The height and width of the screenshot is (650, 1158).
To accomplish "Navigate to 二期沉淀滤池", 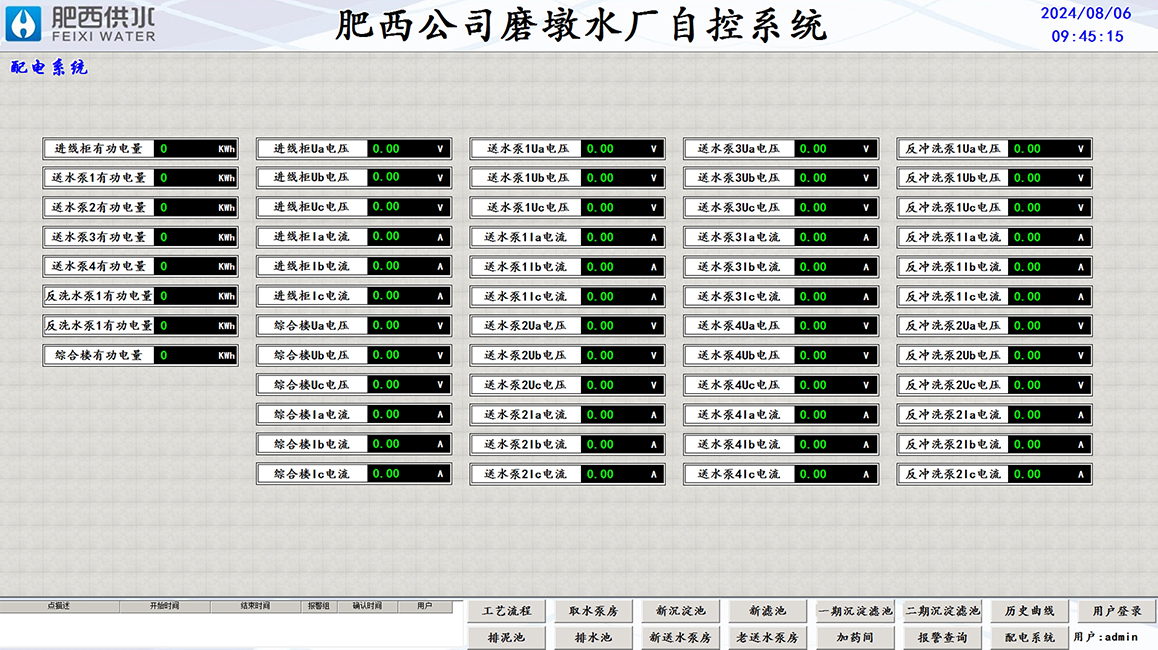I will coord(942,611).
